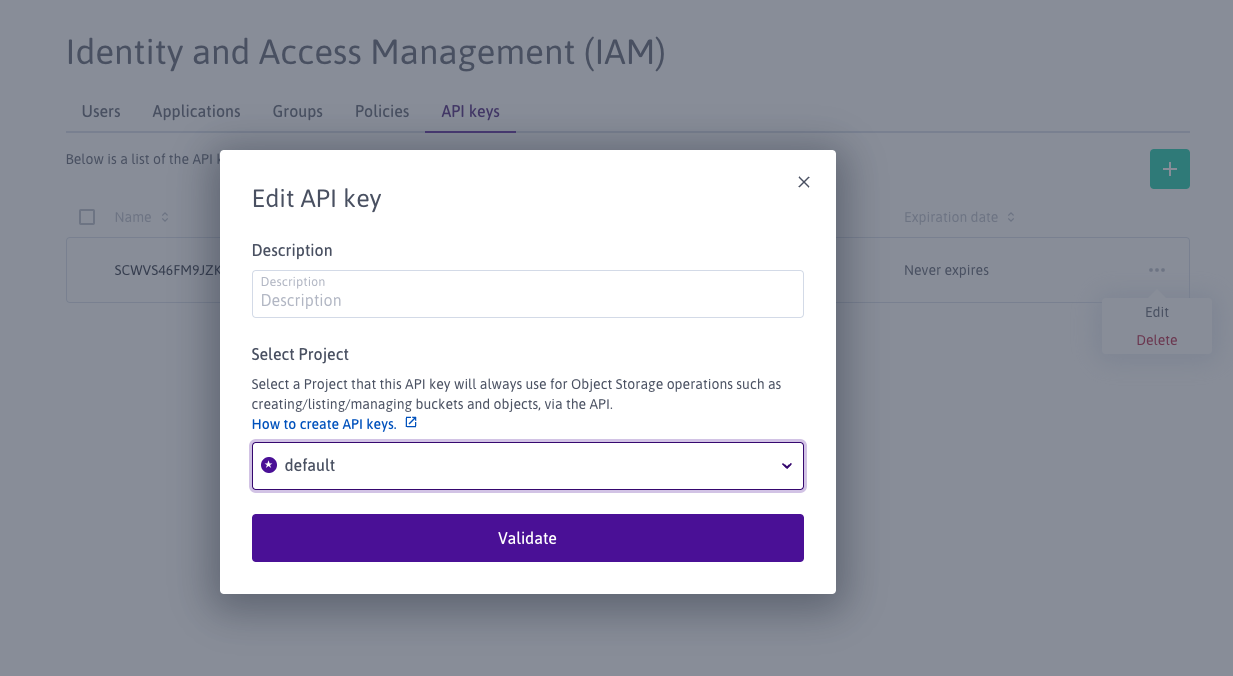The height and width of the screenshot is (676, 1233).
Task: Click the green plus add button
Action: tap(1169, 169)
